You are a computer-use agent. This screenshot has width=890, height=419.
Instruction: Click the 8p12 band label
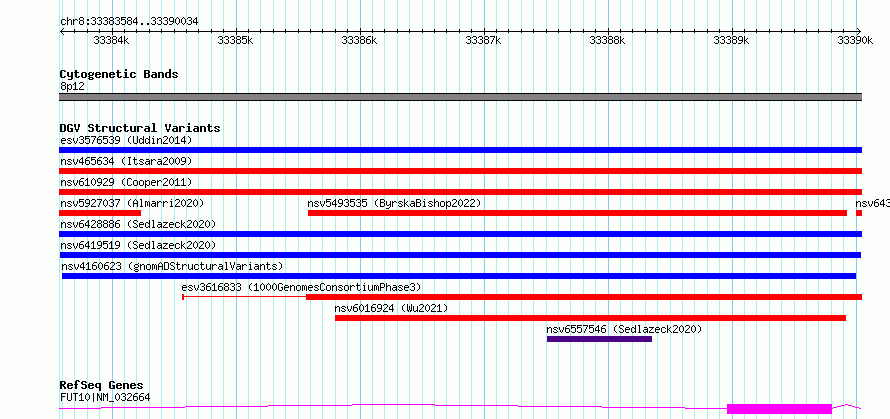click(72, 86)
